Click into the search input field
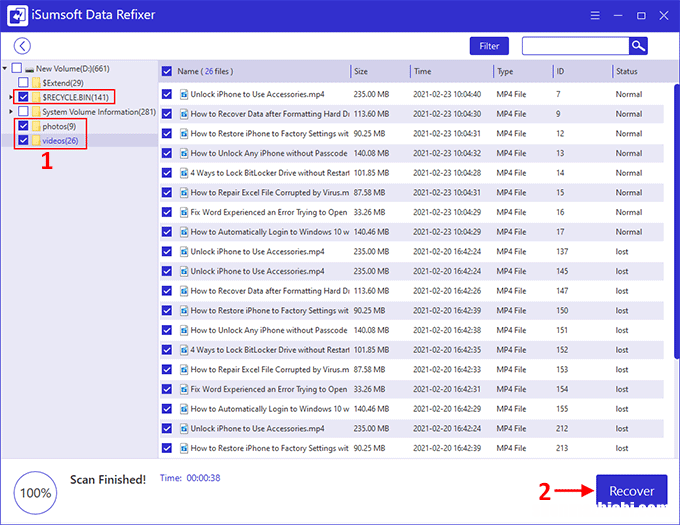 (575, 46)
